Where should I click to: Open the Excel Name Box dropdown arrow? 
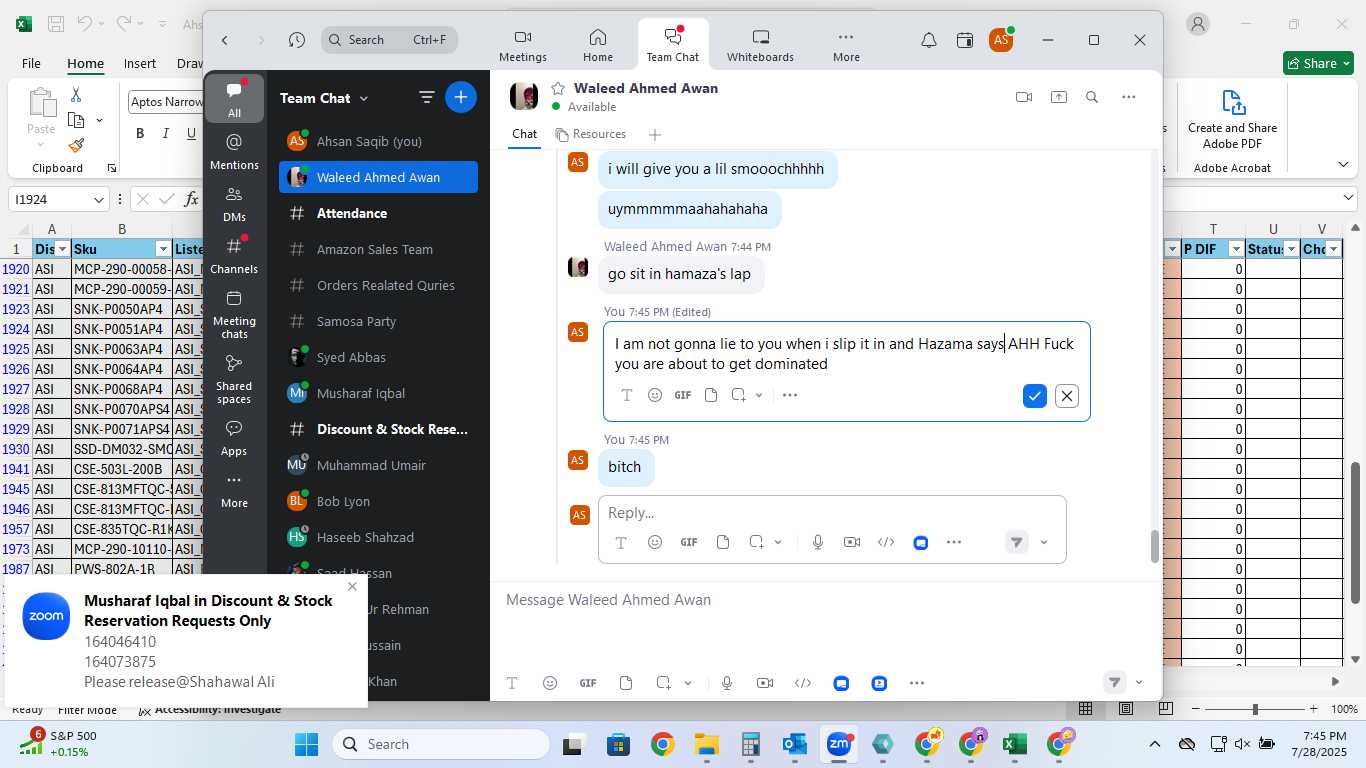click(98, 200)
